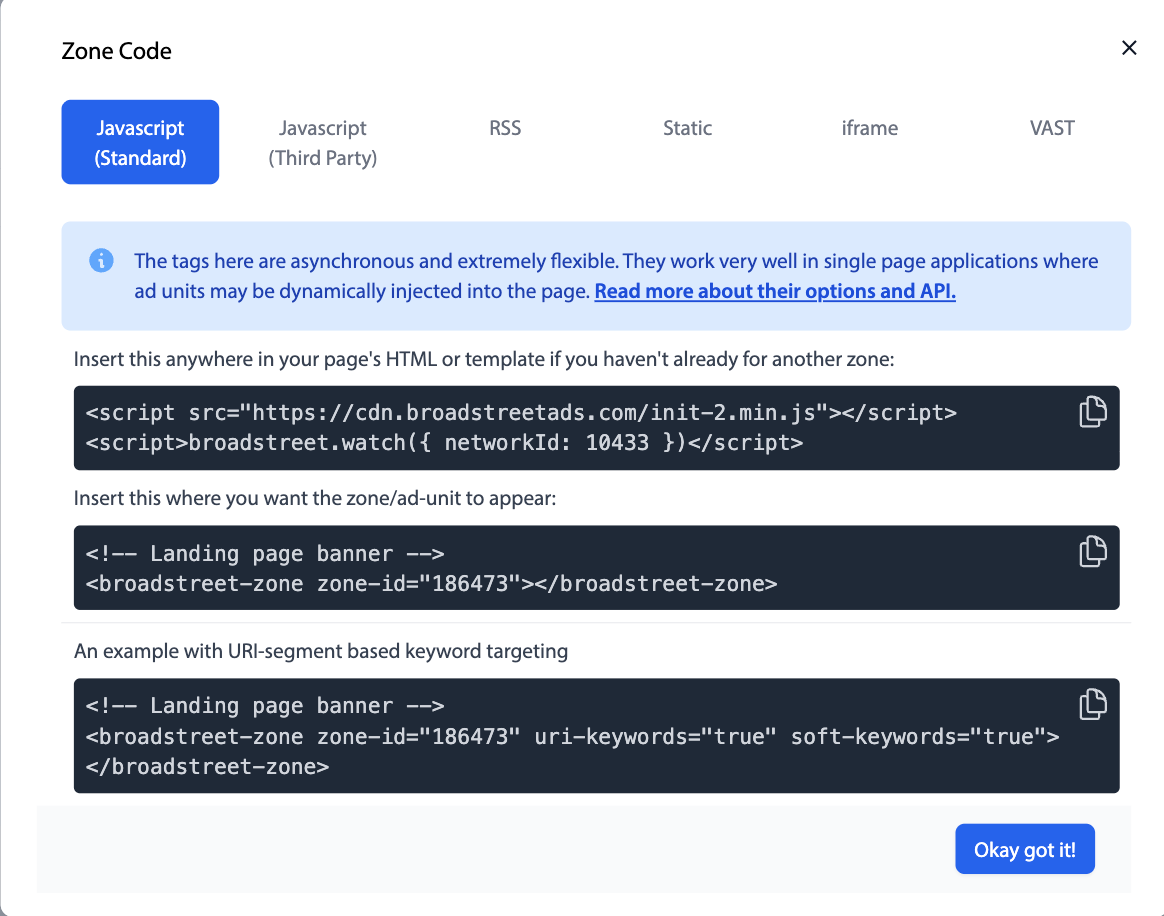Switch to Javascript (Third Party) tab
The width and height of the screenshot is (1164, 916).
[323, 142]
